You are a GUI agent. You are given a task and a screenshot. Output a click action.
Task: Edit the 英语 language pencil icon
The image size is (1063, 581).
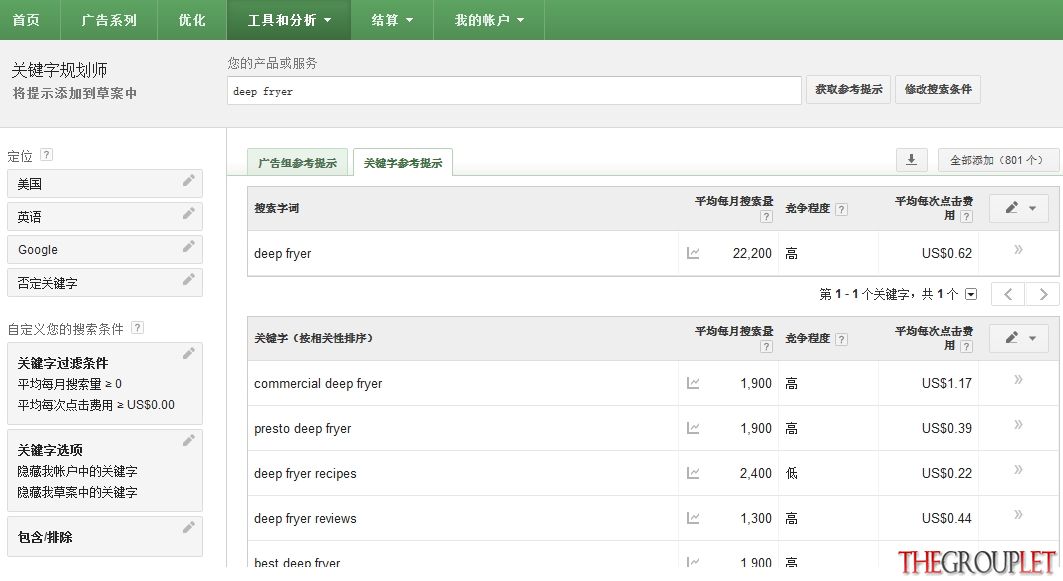(x=188, y=214)
